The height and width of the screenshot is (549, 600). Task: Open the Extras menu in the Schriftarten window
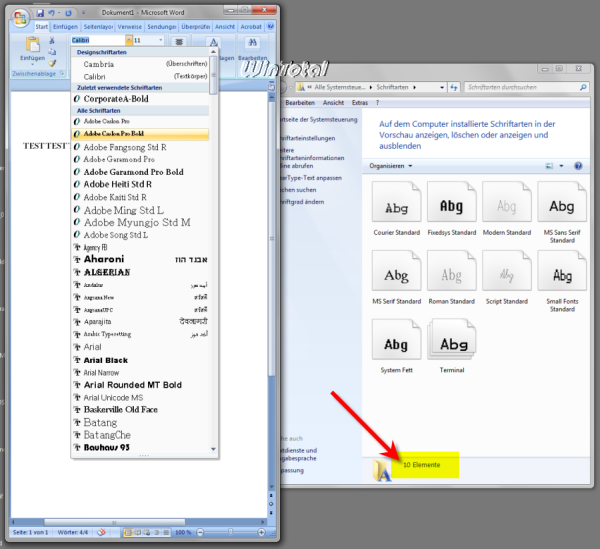click(360, 103)
